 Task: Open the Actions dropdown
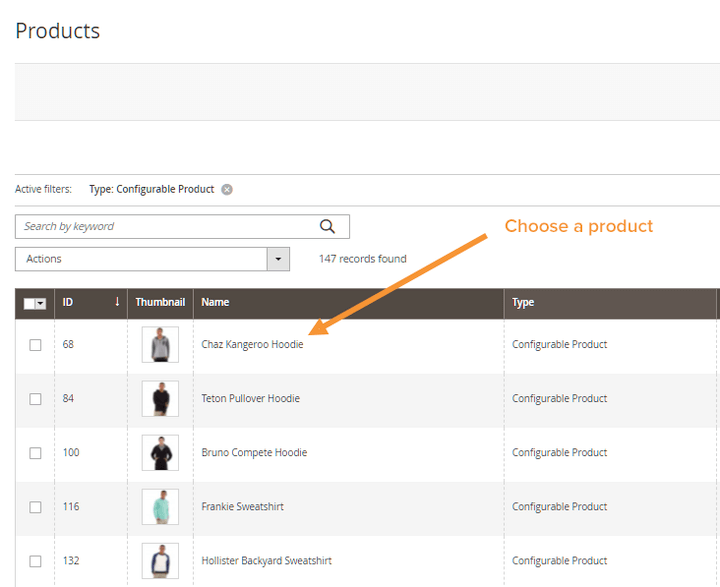(x=278, y=259)
